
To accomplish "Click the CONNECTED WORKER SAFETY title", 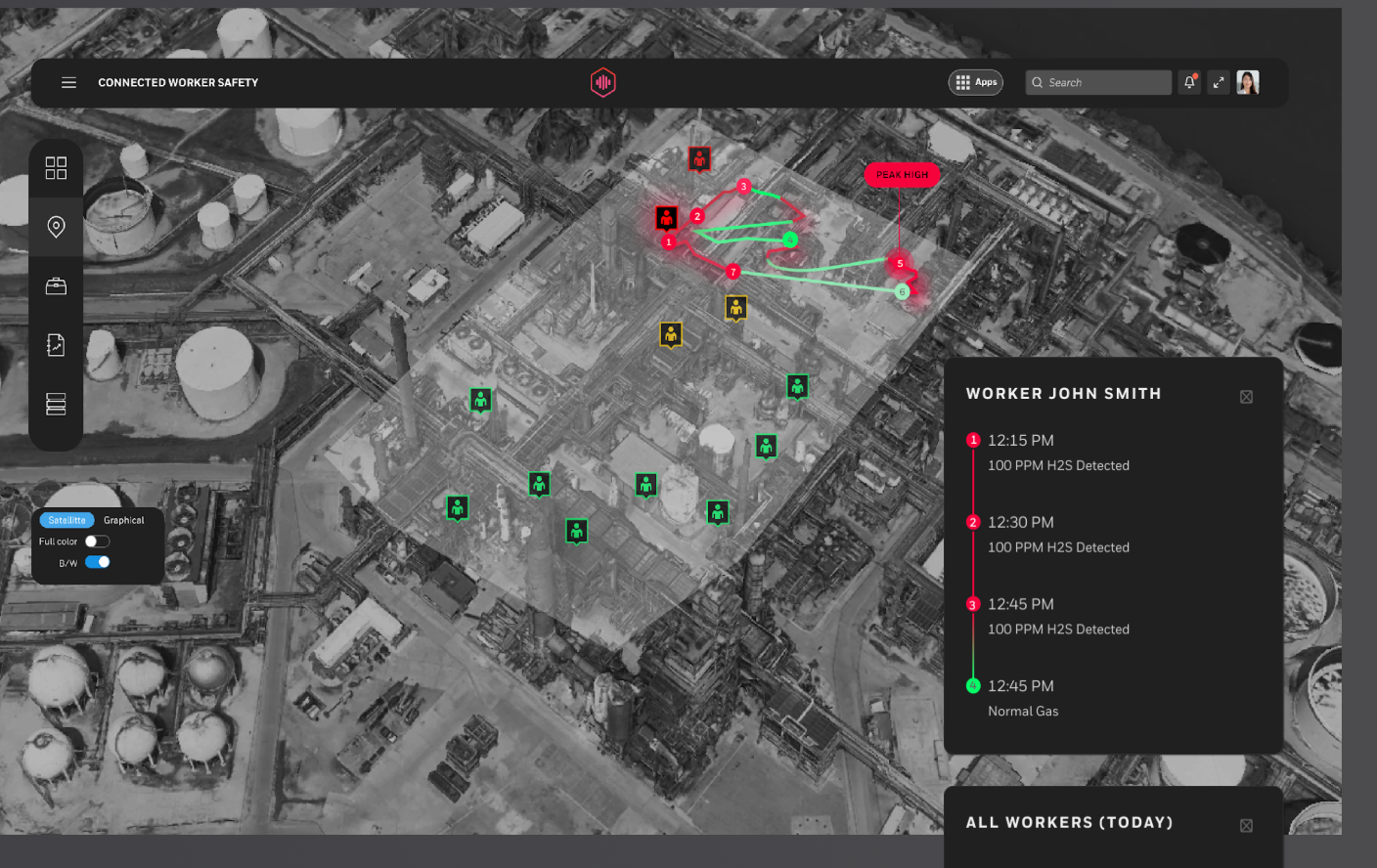I will coord(178,83).
